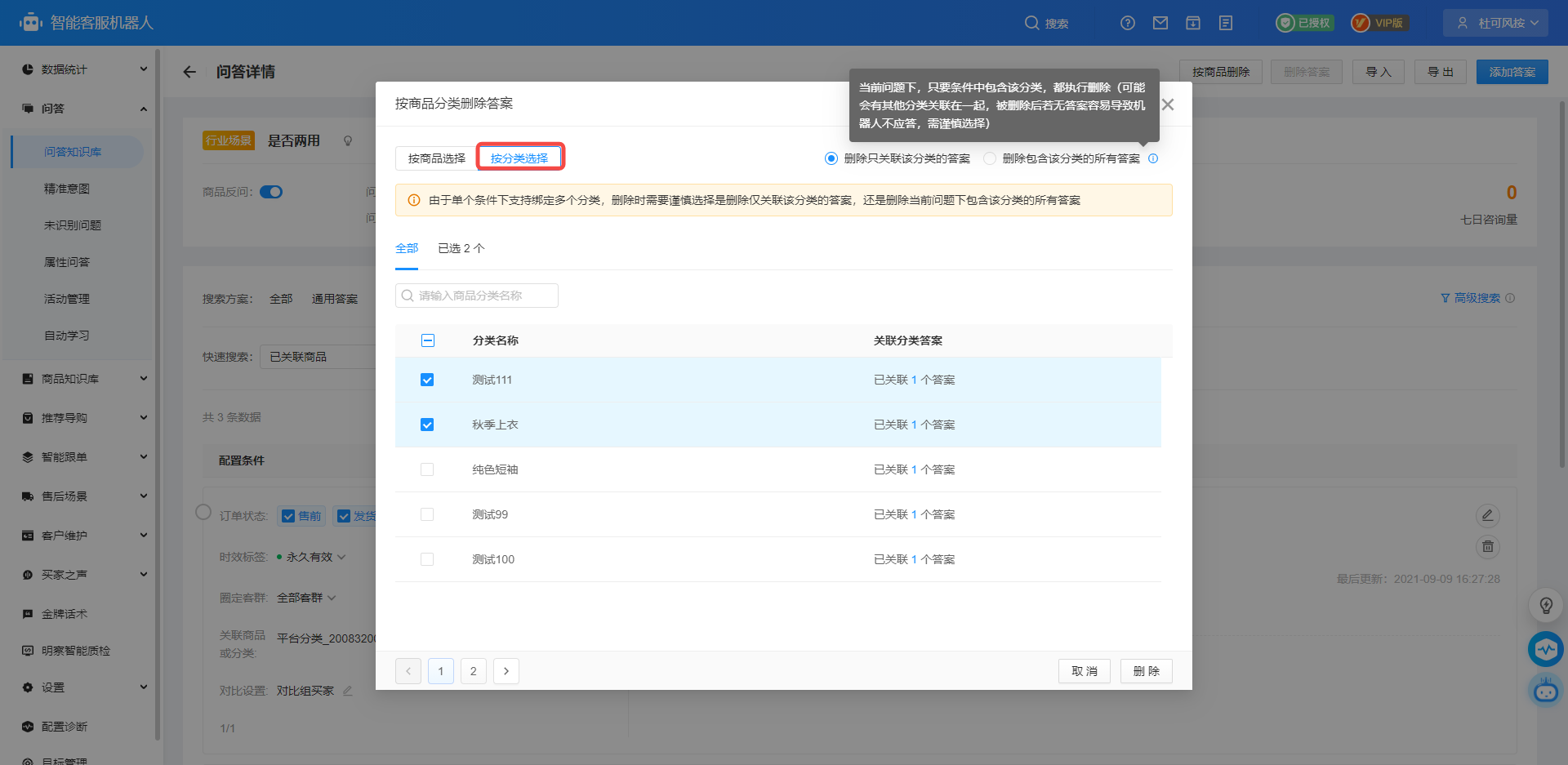The width and height of the screenshot is (1568, 765).
Task: Go back using the arrow beside 问答详情
Action: pos(189,72)
